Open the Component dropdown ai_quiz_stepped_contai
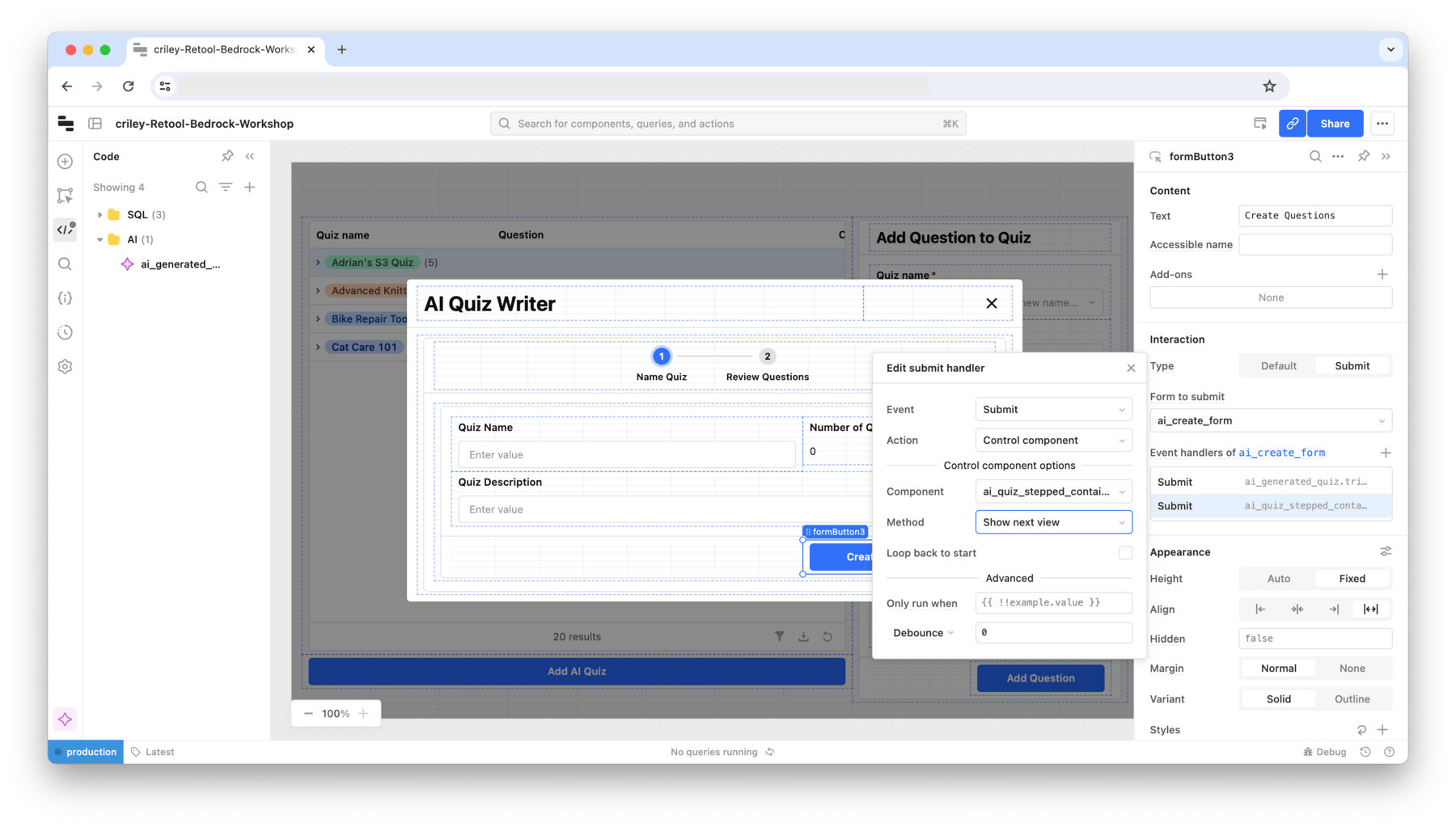 pyautogui.click(x=1053, y=492)
